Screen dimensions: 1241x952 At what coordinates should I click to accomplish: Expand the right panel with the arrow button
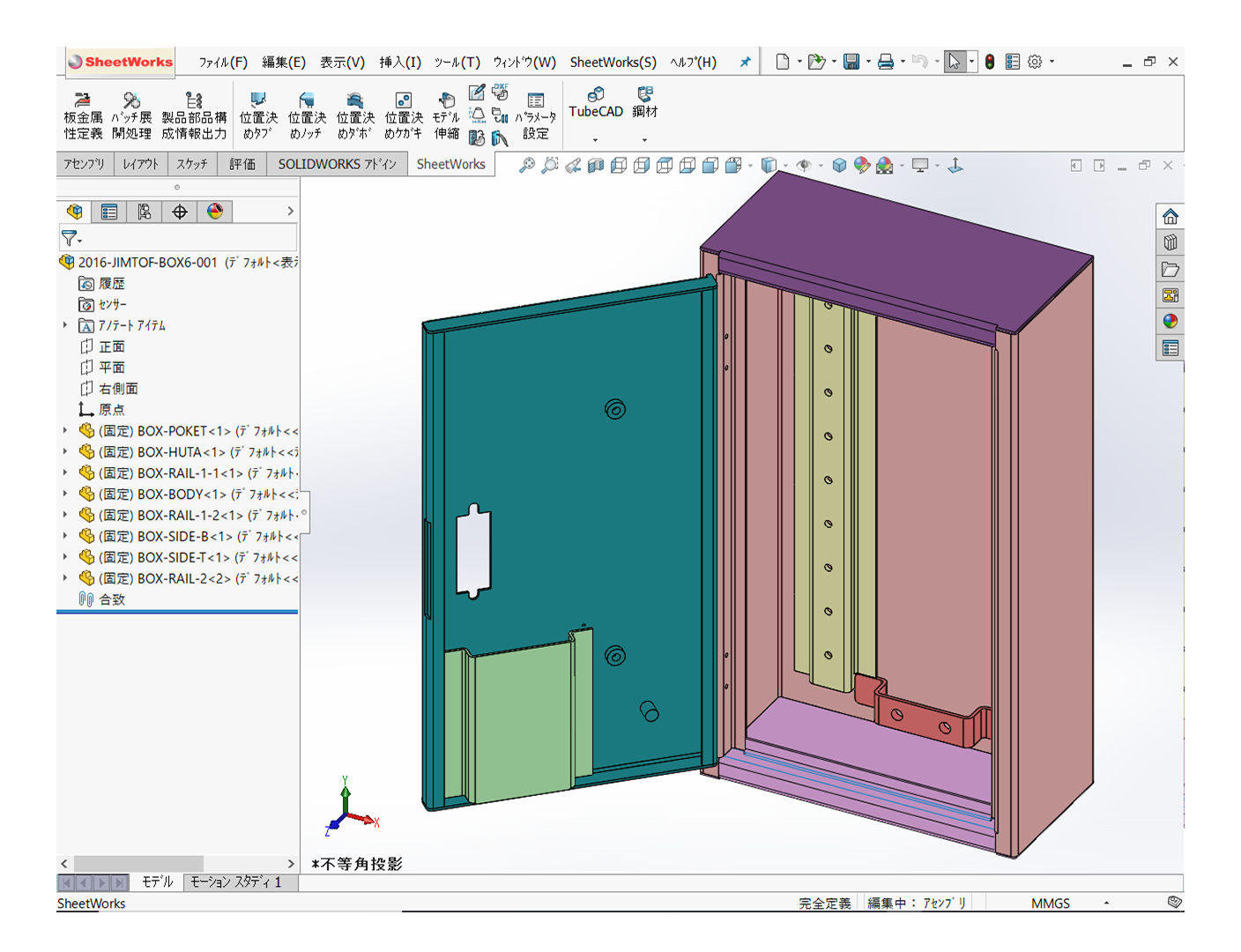(1099, 165)
